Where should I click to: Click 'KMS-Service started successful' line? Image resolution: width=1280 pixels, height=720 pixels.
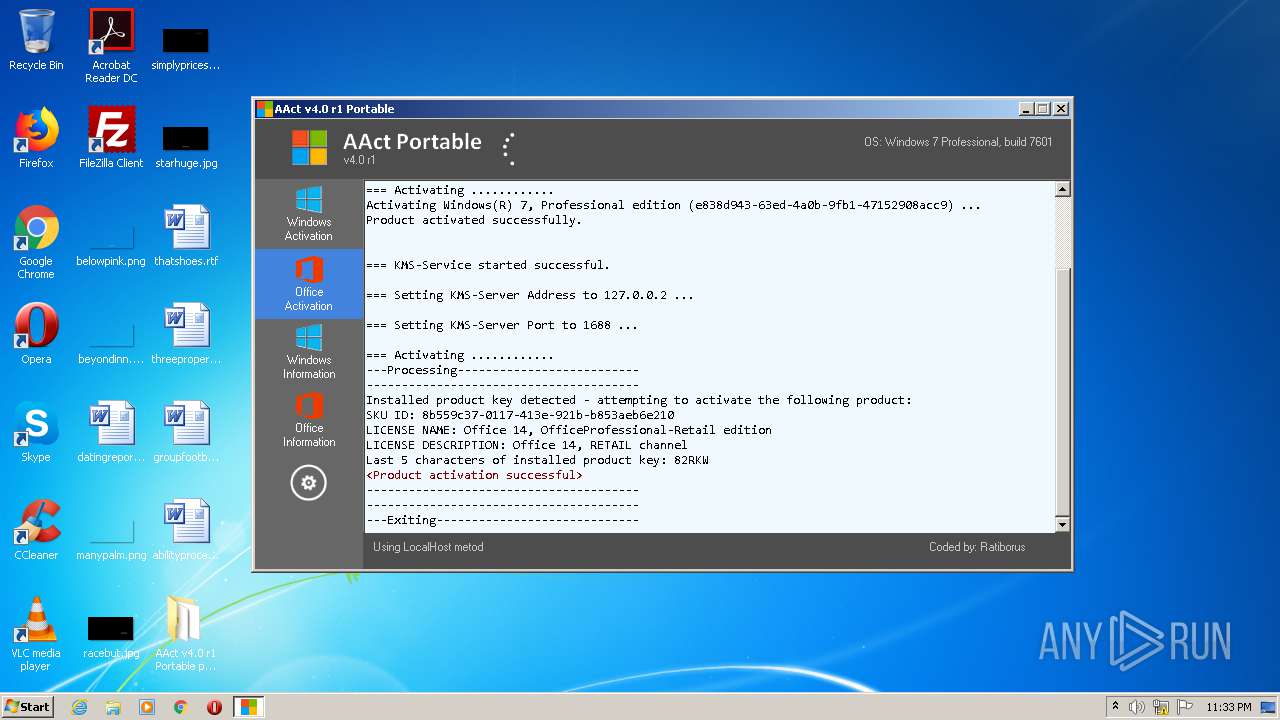pyautogui.click(x=488, y=265)
